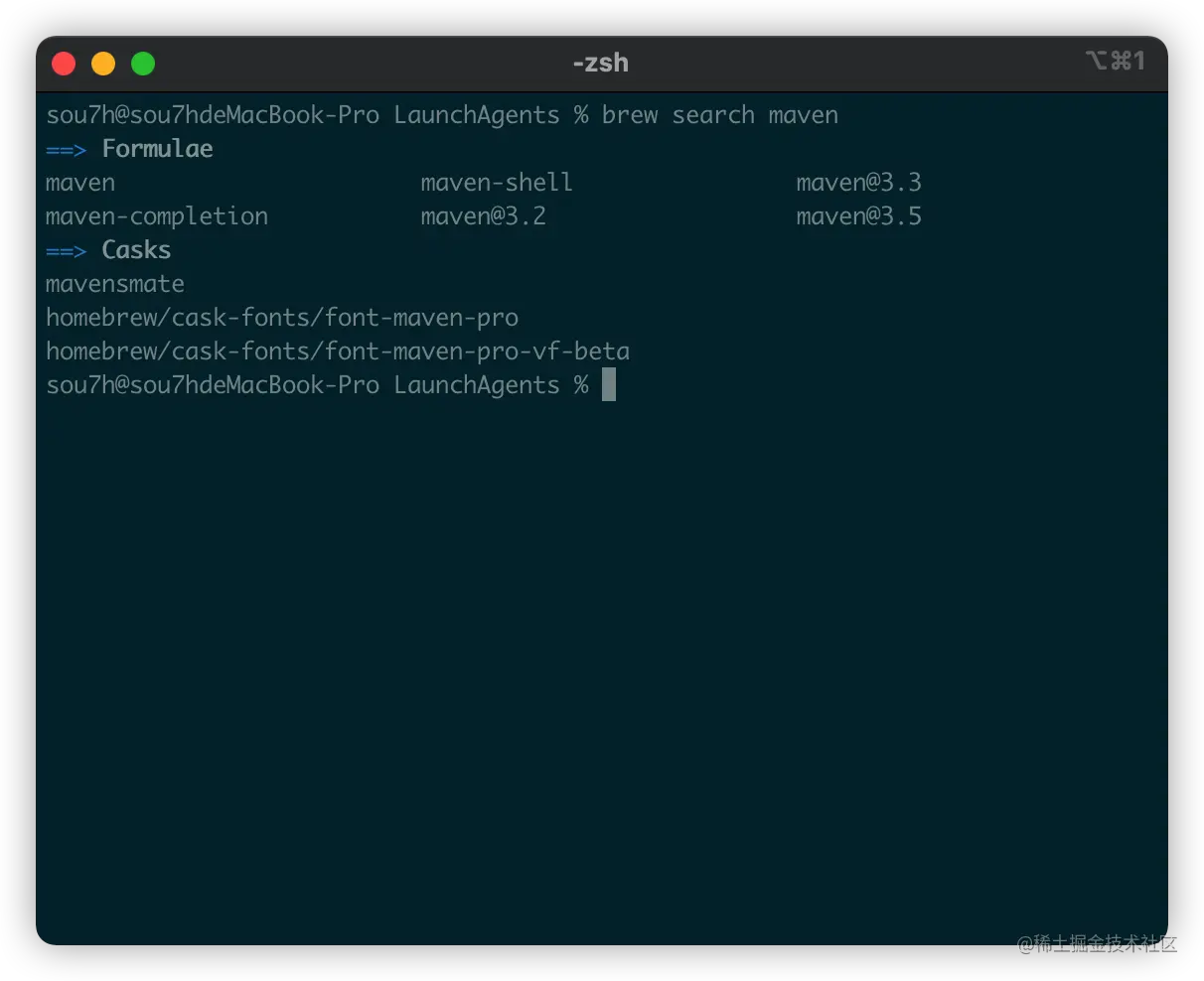Viewport: 1204px width, 981px height.
Task: Click the 'maven-shell' formula result
Action: pos(497,183)
